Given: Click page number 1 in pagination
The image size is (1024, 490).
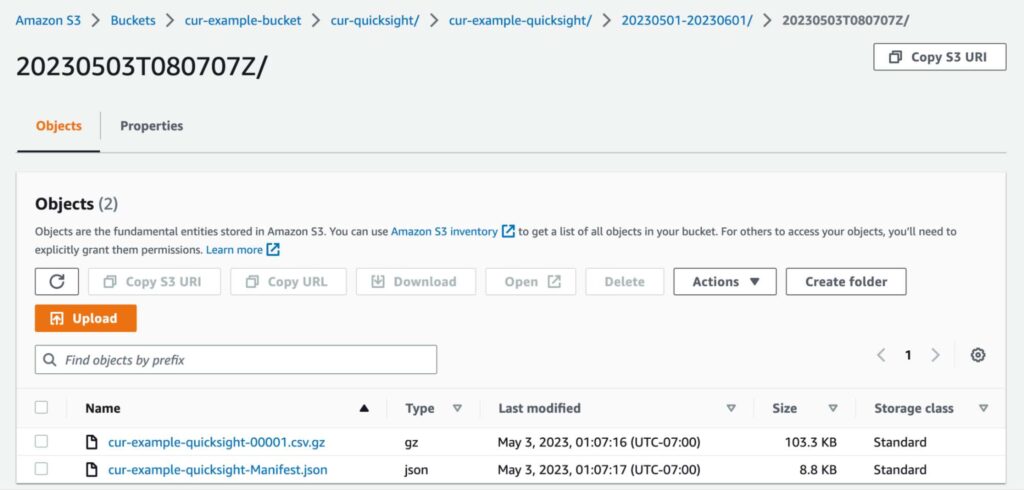Looking at the screenshot, I should pos(908,355).
